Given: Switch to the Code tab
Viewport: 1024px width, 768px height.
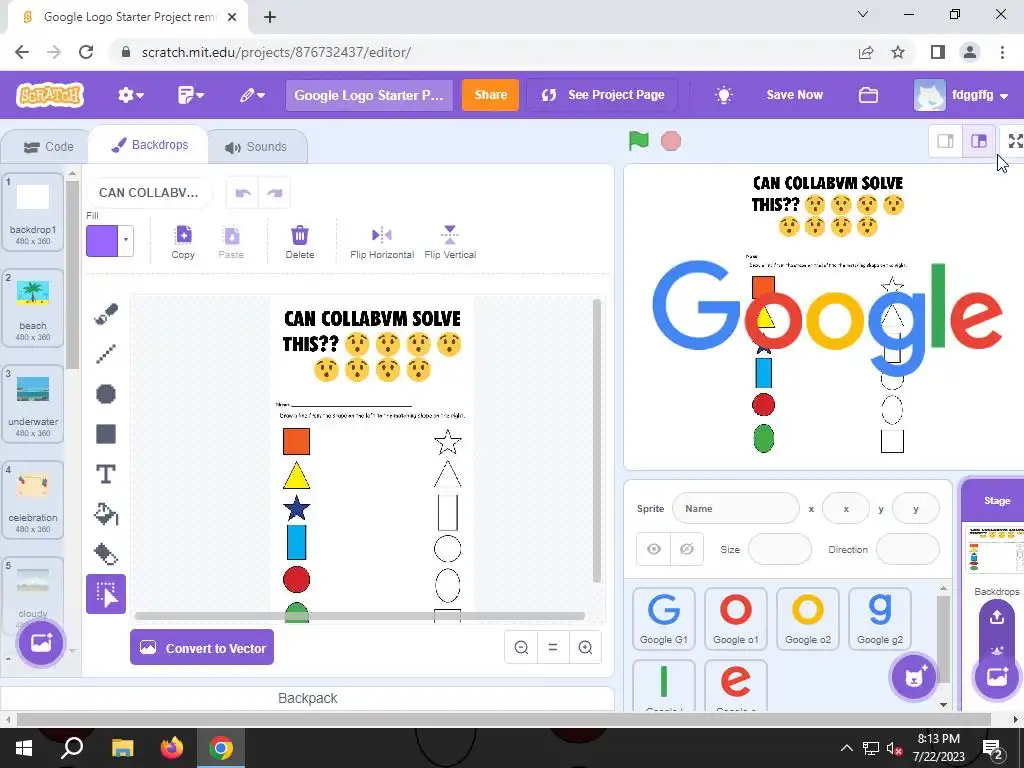Looking at the screenshot, I should coord(48,147).
